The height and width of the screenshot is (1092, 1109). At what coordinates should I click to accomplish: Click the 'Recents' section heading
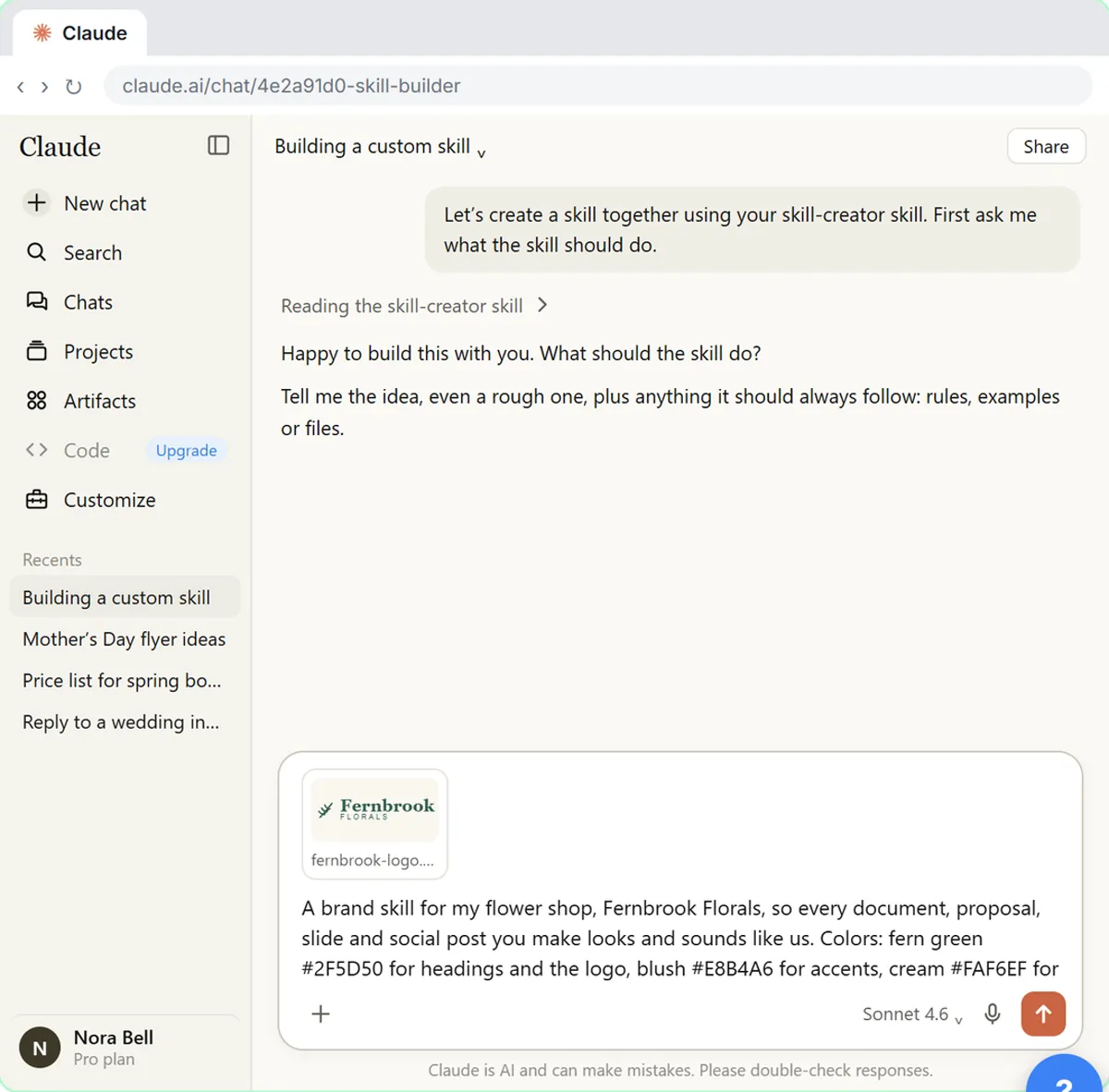[x=52, y=560]
